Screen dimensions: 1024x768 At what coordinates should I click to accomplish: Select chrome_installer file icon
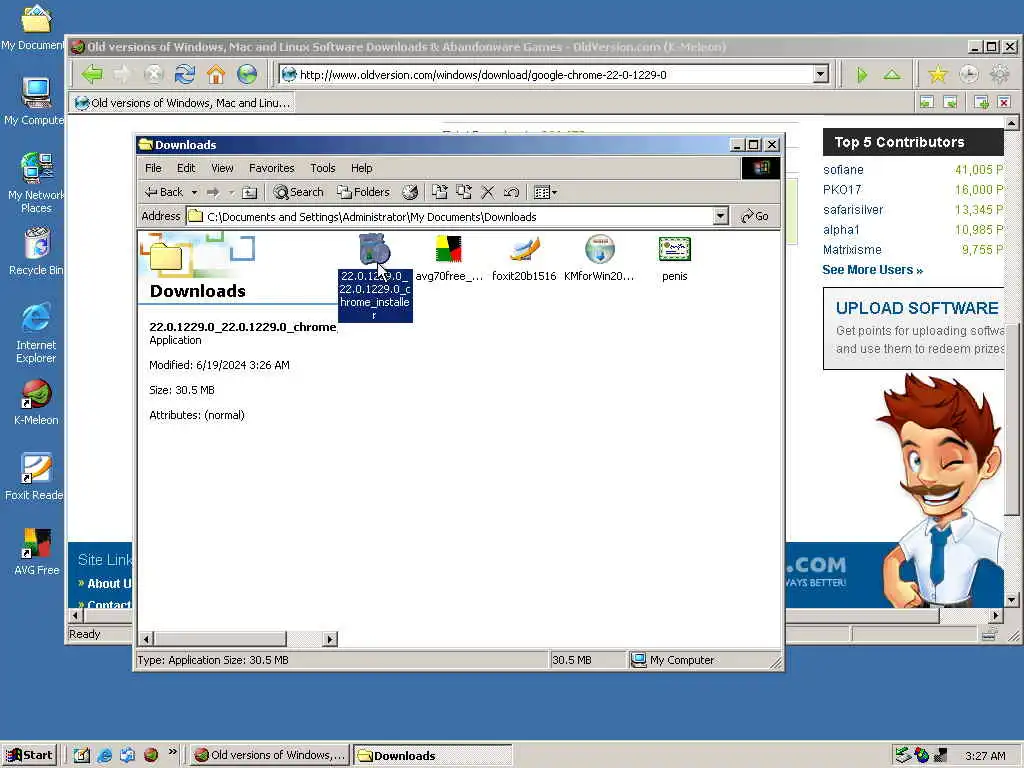coord(375,249)
